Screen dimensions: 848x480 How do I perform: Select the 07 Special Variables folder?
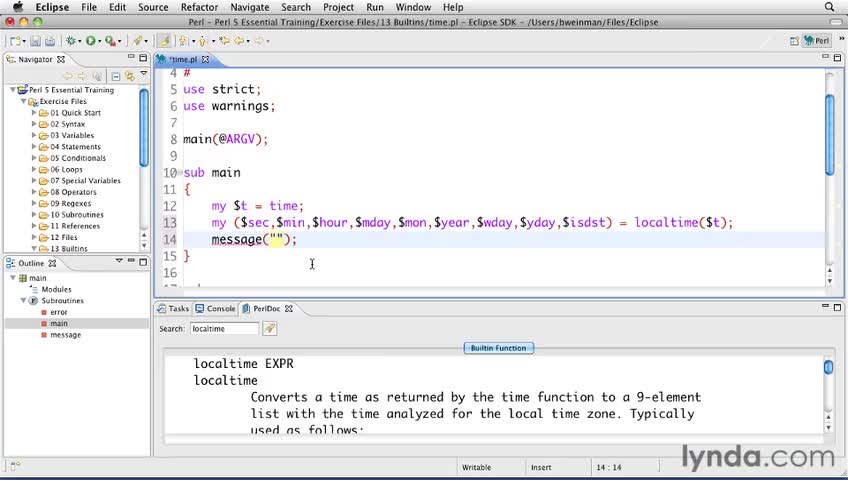coord(85,181)
